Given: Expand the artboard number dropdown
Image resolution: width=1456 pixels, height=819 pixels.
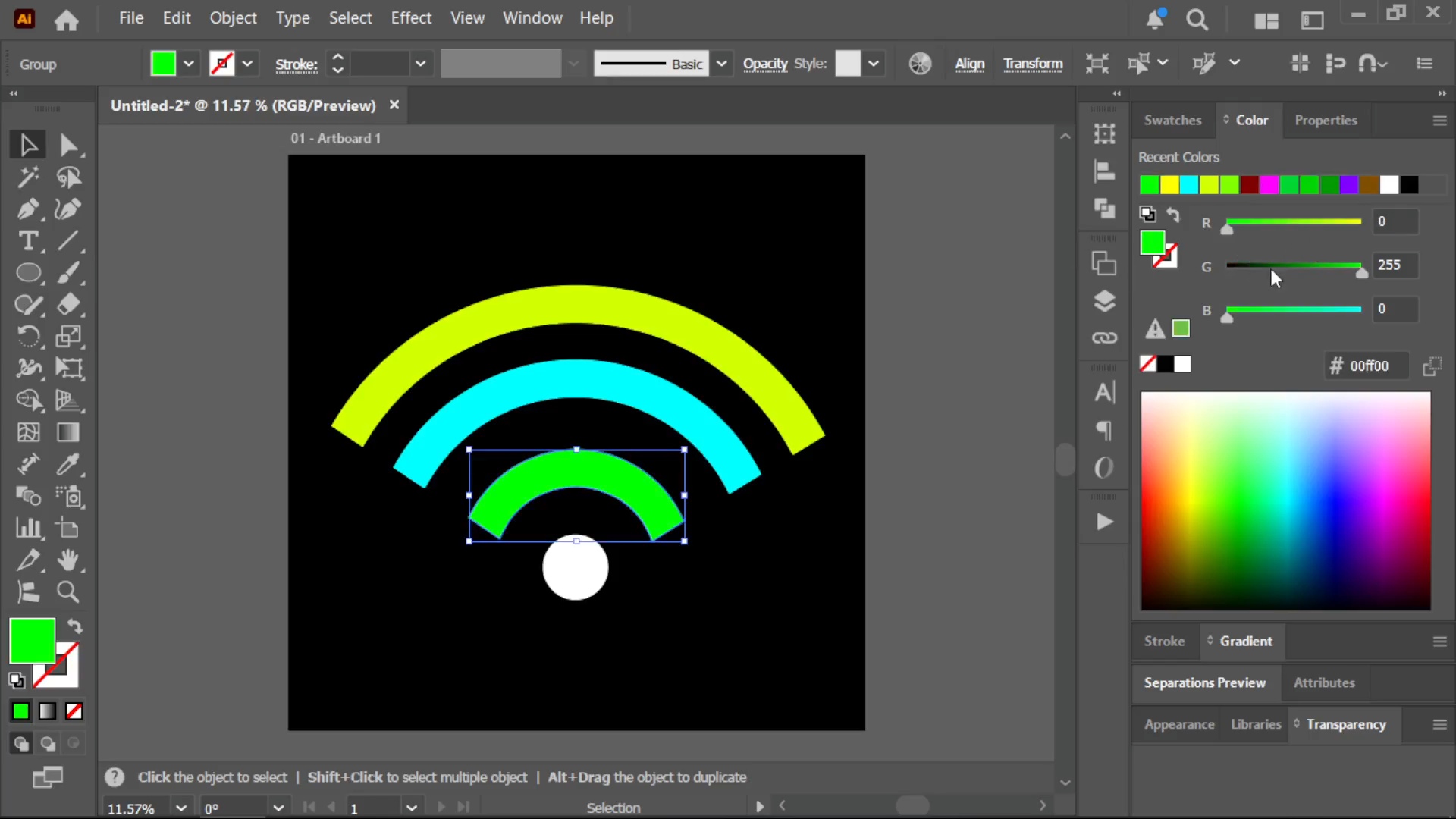Looking at the screenshot, I should pyautogui.click(x=411, y=808).
